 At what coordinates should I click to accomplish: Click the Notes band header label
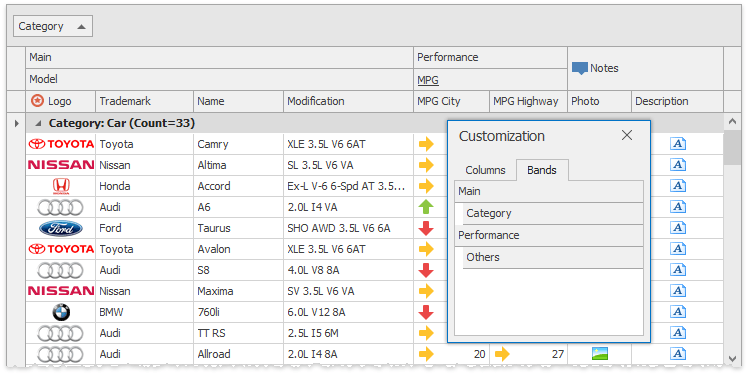point(604,68)
